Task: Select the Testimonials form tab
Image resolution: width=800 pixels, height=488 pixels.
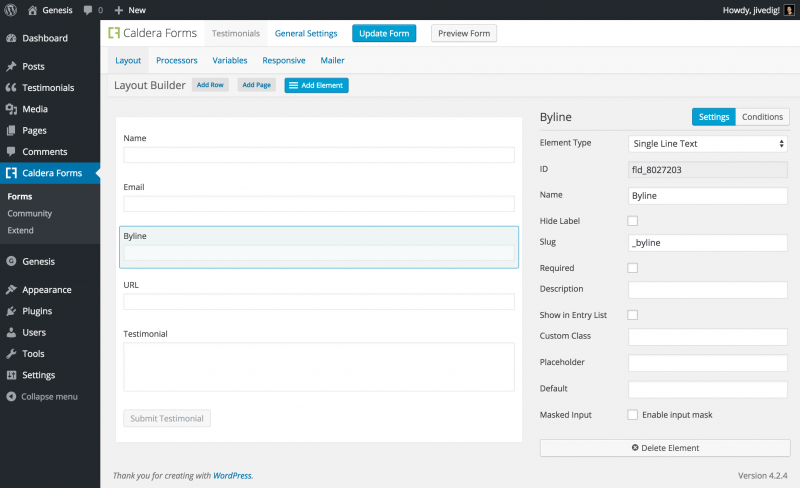Action: pyautogui.click(x=236, y=33)
